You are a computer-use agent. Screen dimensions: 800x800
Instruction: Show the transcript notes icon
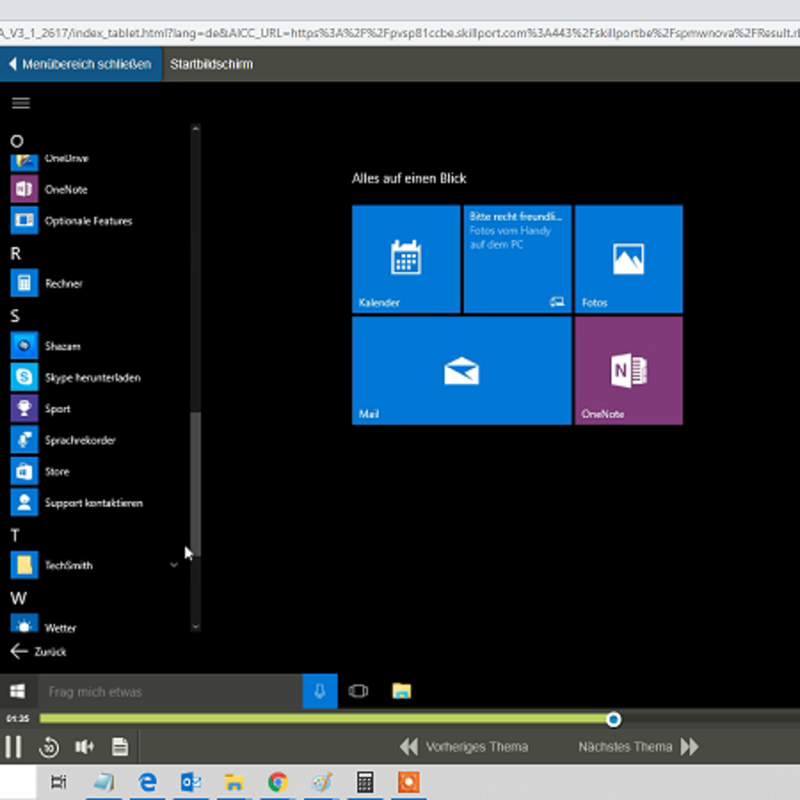120,747
